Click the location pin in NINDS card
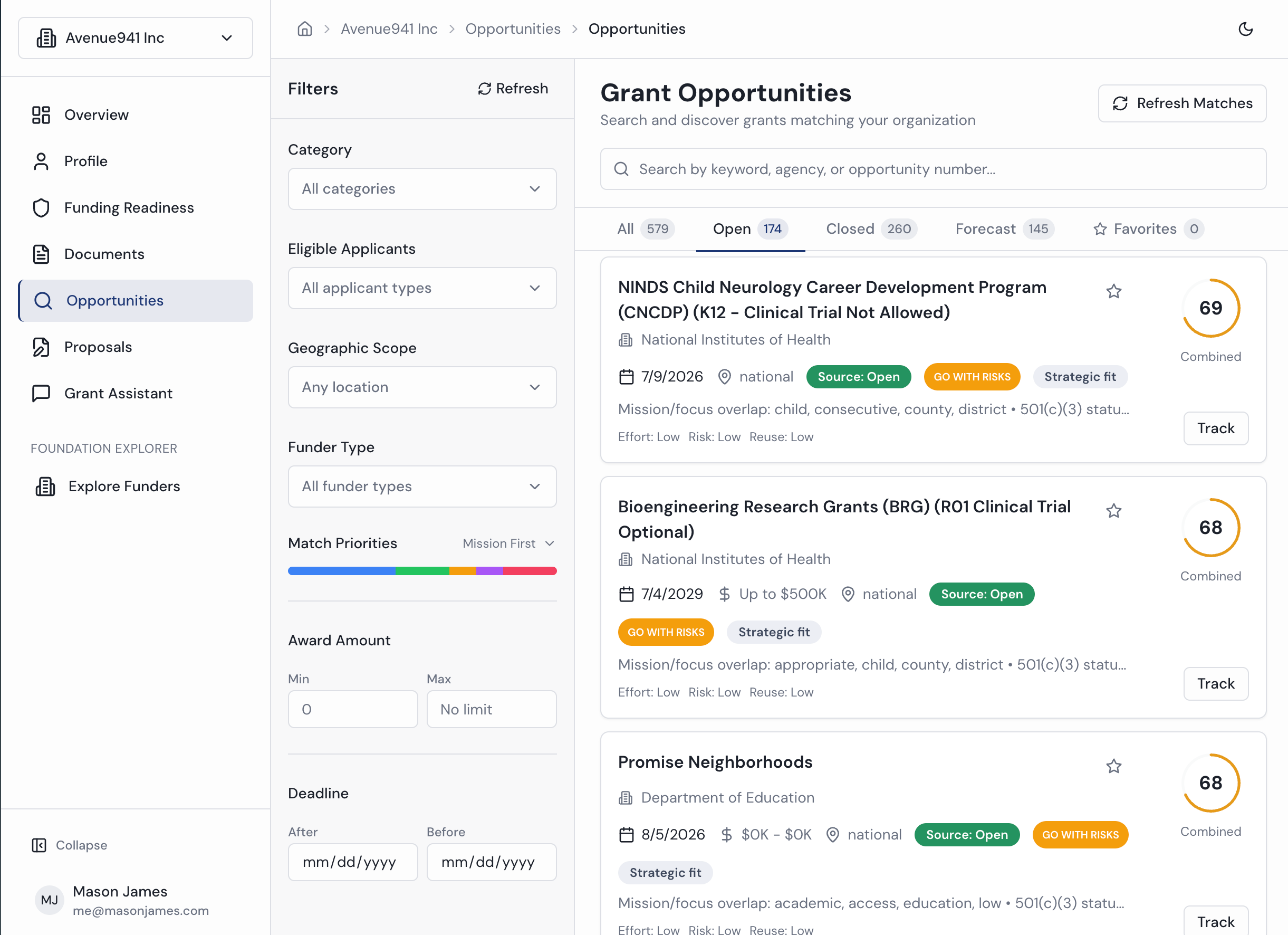Screen dimensions: 1288x935 [x=725, y=377]
